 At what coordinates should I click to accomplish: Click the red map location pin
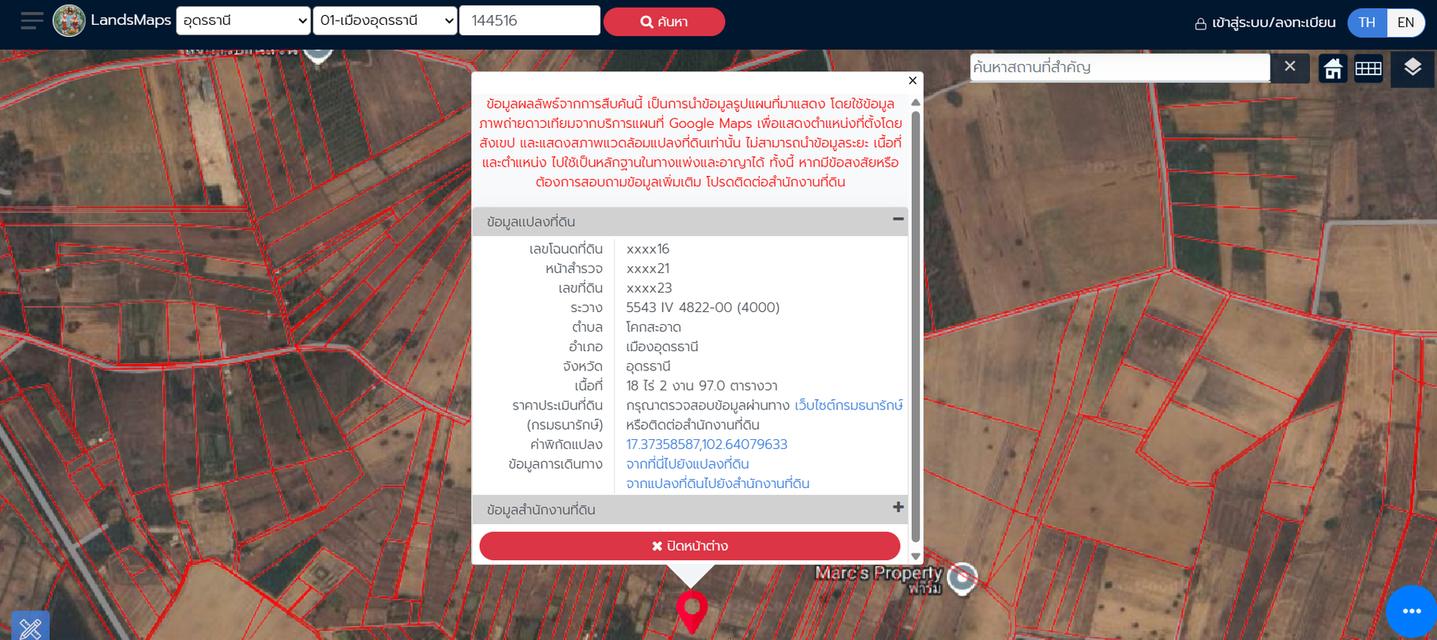coord(691,610)
